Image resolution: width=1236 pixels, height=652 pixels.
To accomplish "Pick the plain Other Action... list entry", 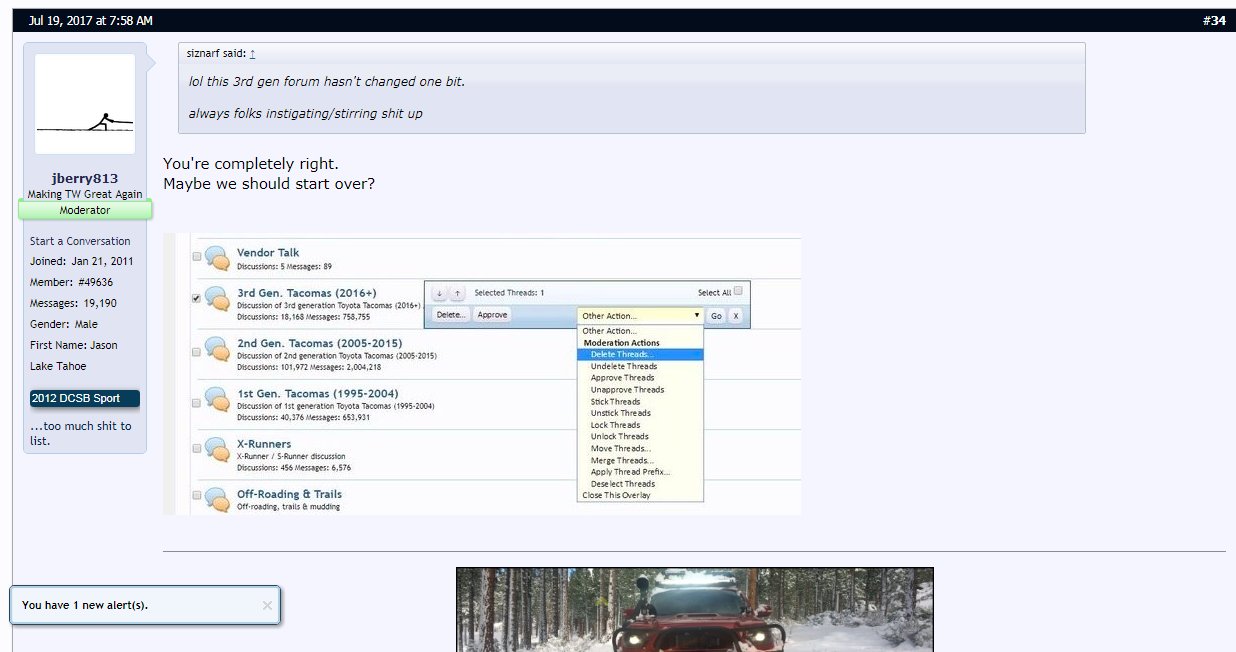I will [609, 331].
